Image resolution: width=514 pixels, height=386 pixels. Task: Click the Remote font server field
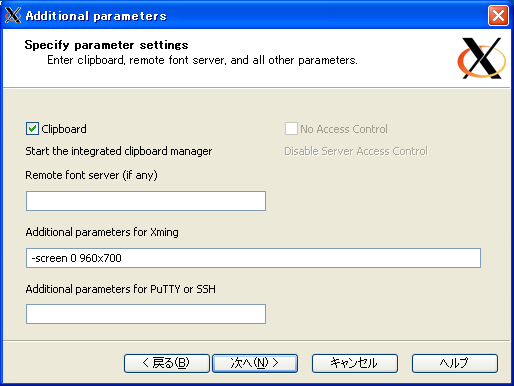click(146, 201)
